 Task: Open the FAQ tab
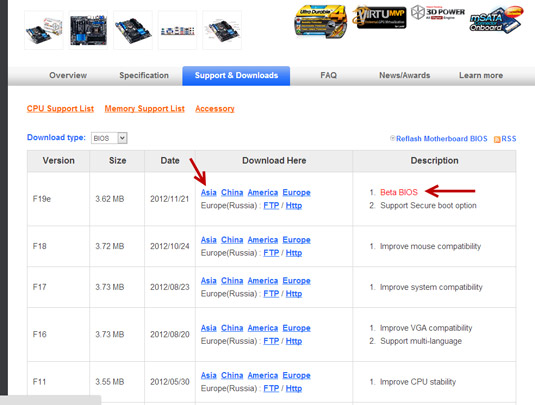coord(328,75)
